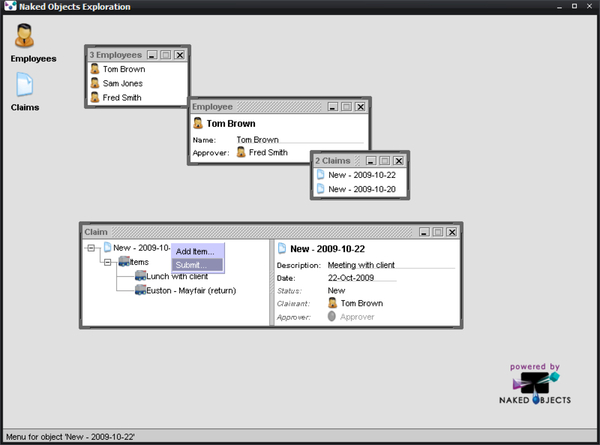Maximize the Claim window

click(x=436, y=231)
